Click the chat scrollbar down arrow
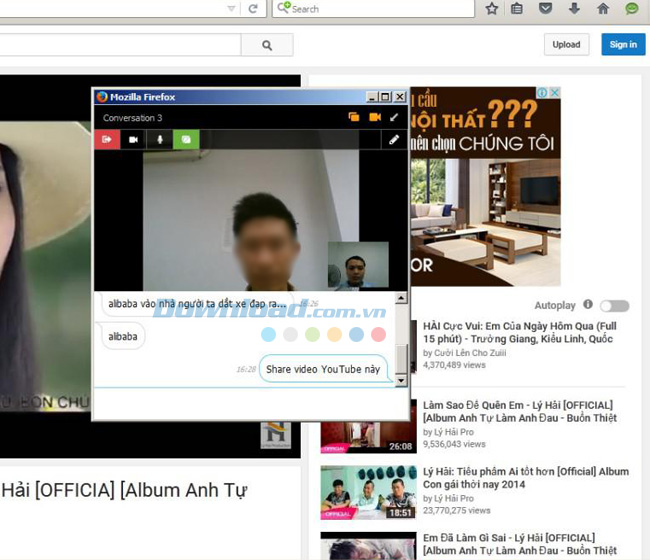 click(402, 381)
